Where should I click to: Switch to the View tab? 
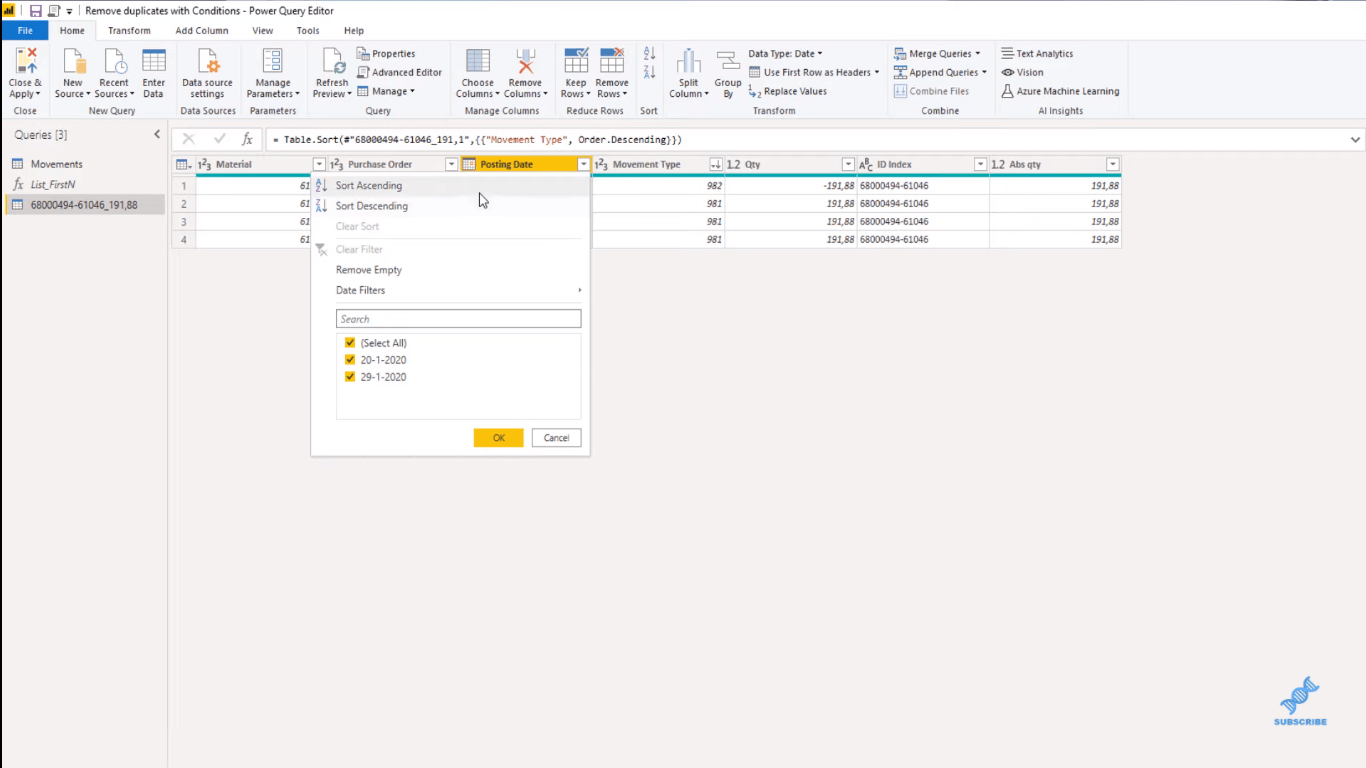tap(262, 31)
